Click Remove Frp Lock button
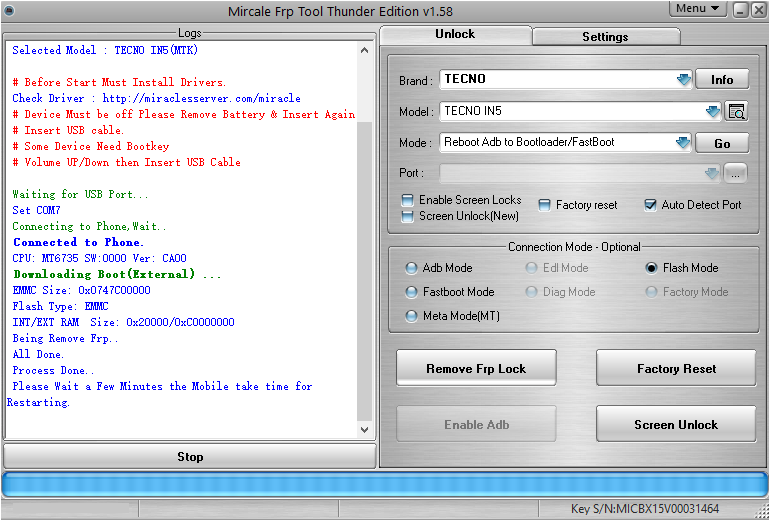Viewport: 770px width, 521px height. (476, 368)
